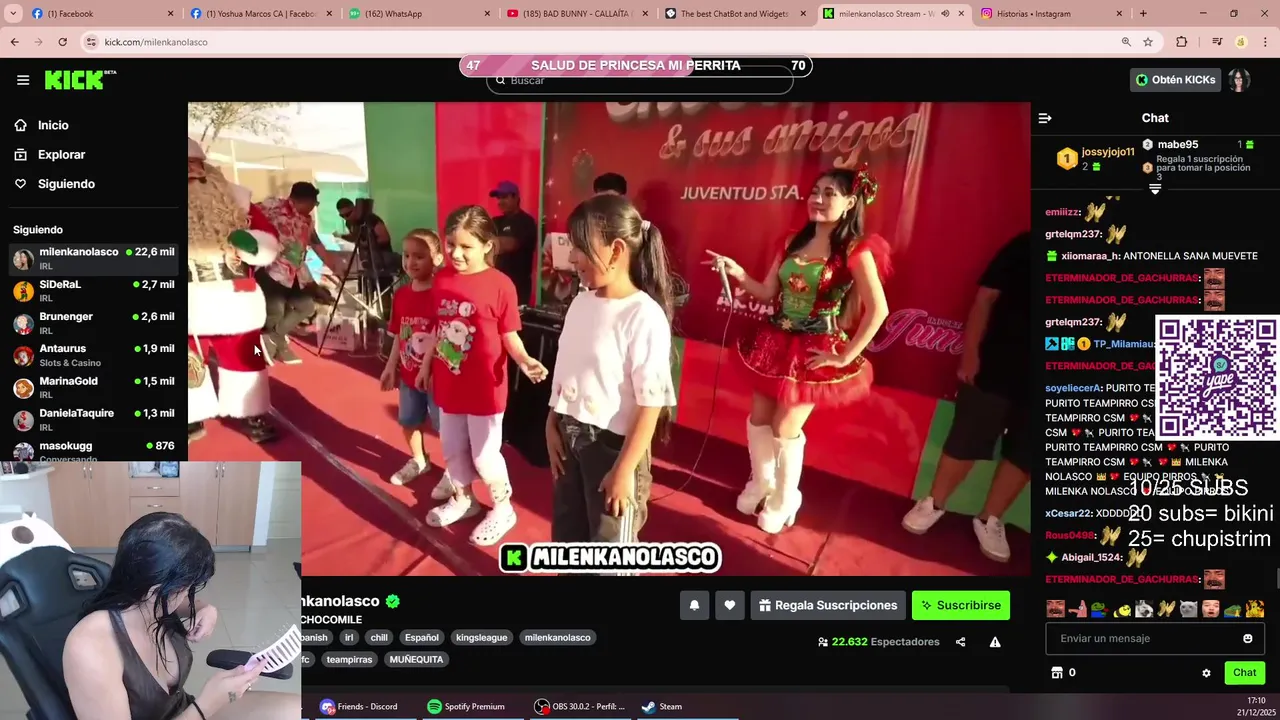Select mabe95 leaderboard entry
1280x720 pixels.
[x=1198, y=145]
